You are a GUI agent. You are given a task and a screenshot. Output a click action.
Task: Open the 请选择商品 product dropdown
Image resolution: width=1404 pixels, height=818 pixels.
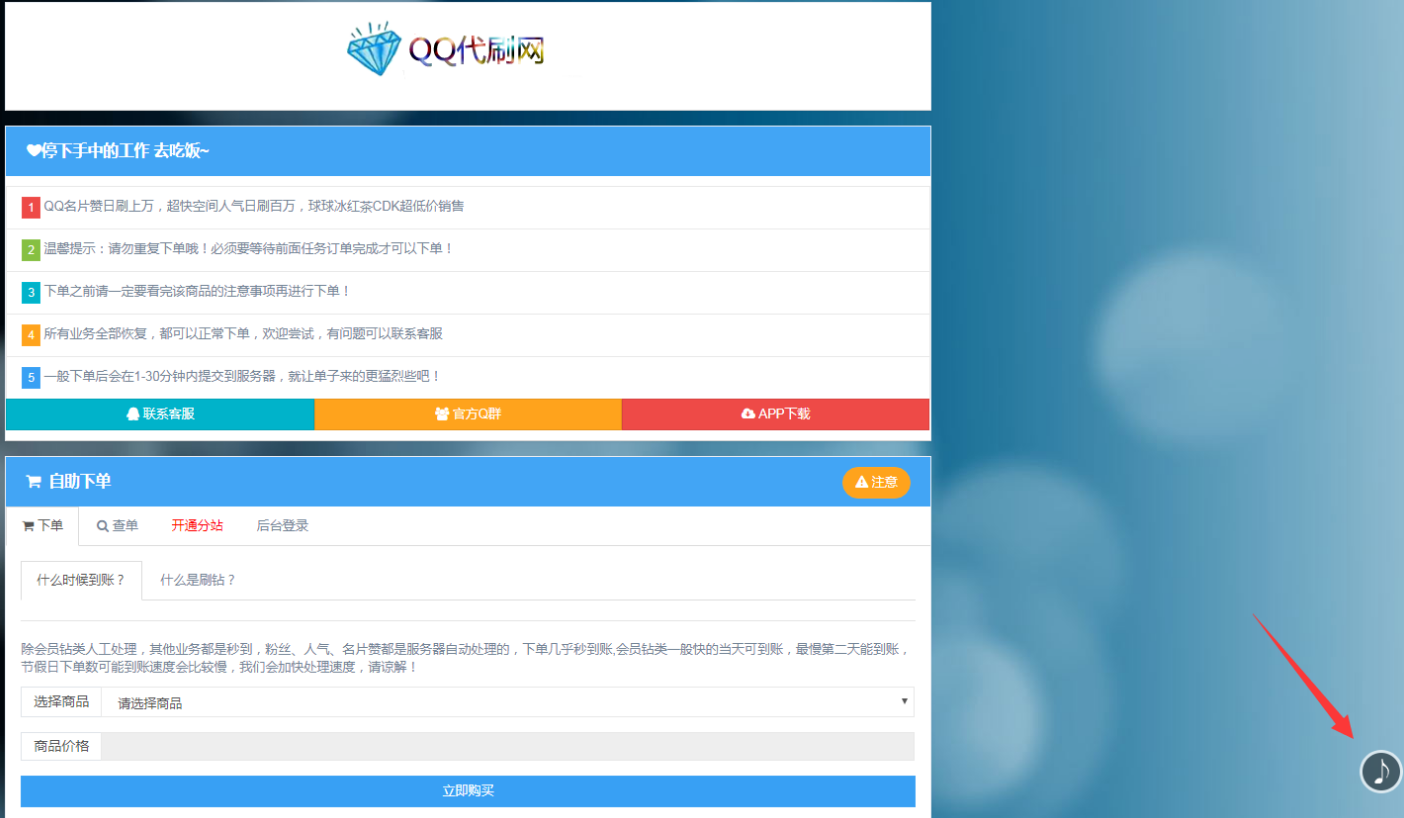tap(500, 701)
